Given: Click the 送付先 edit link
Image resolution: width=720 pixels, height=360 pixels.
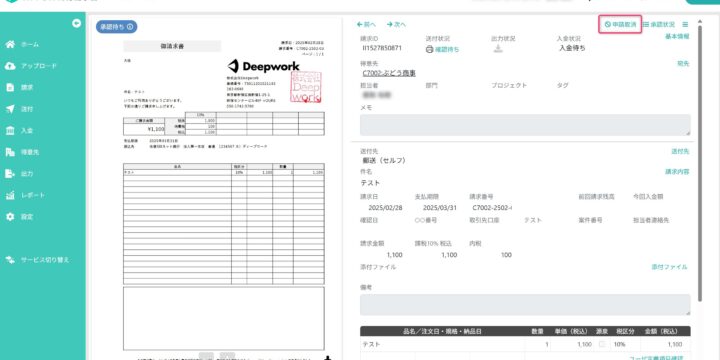Looking at the screenshot, I should click(681, 151).
